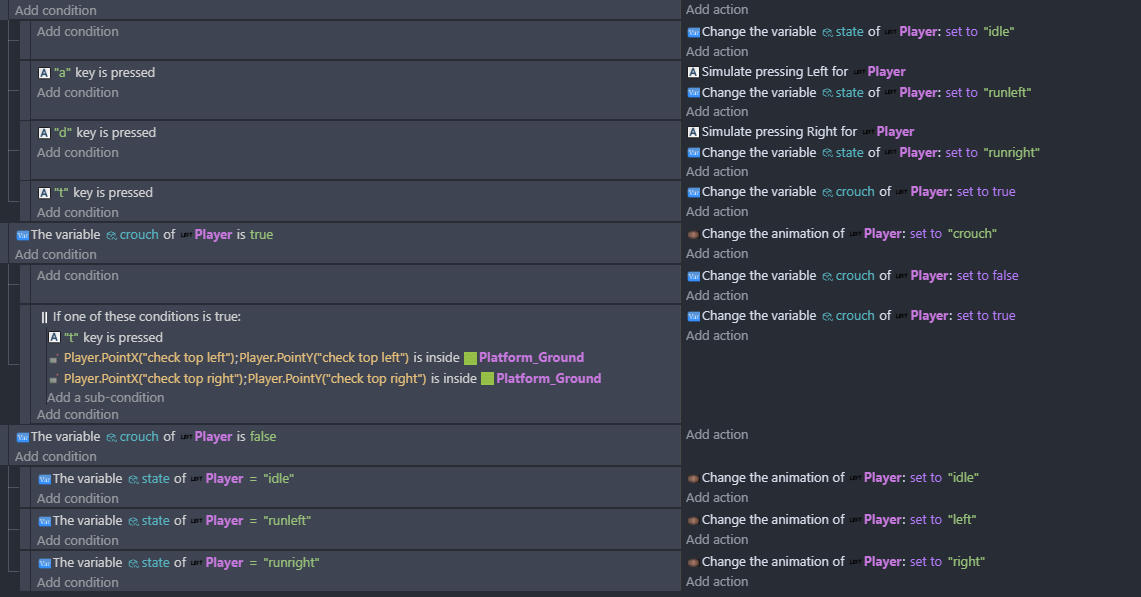This screenshot has width=1141, height=597.
Task: Click the green Platform_Ground icon in check top right condition
Action: (487, 379)
